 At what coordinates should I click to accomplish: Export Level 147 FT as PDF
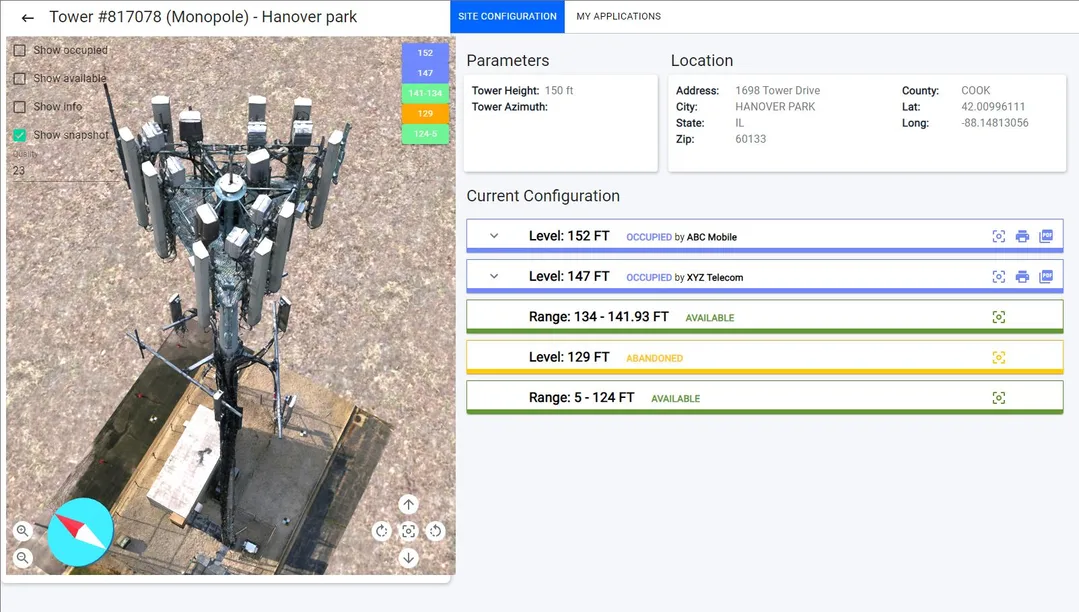click(x=1046, y=277)
